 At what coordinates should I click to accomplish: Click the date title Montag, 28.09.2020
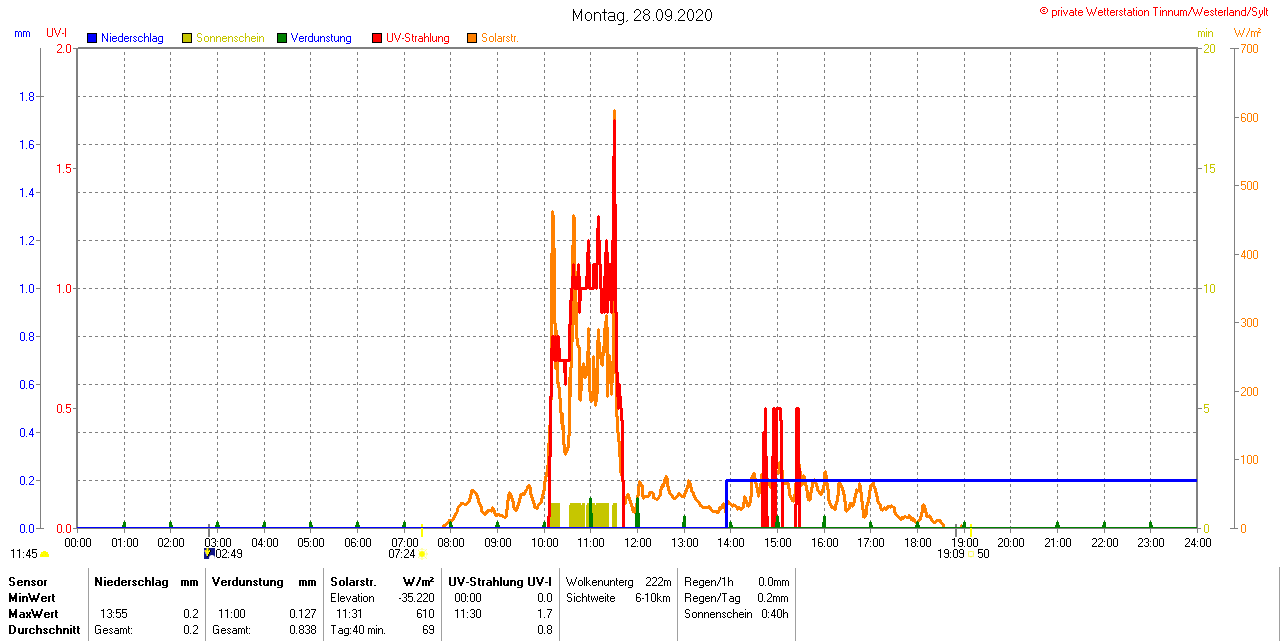click(x=642, y=16)
